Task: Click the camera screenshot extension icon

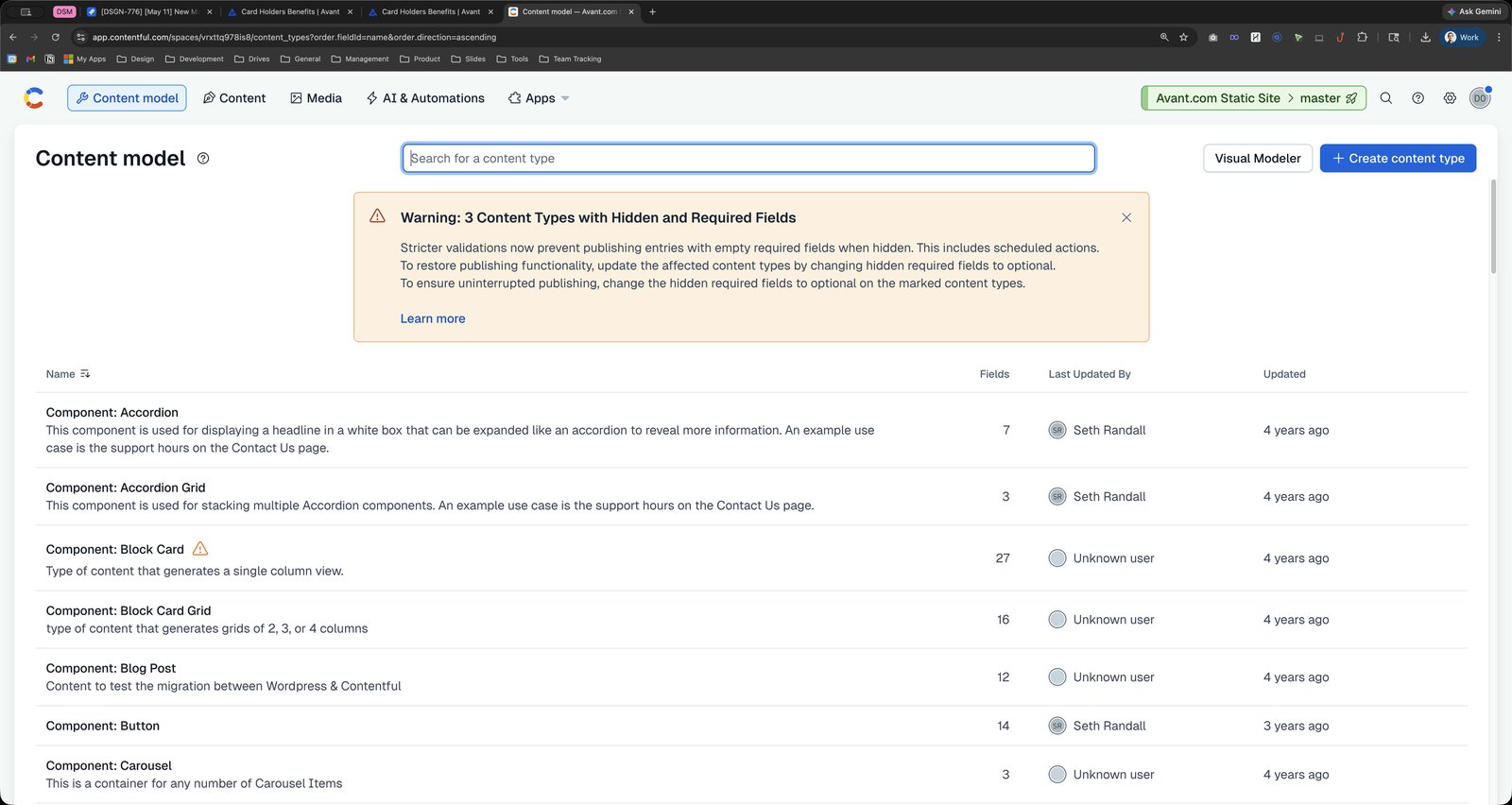Action: pos(1212,37)
